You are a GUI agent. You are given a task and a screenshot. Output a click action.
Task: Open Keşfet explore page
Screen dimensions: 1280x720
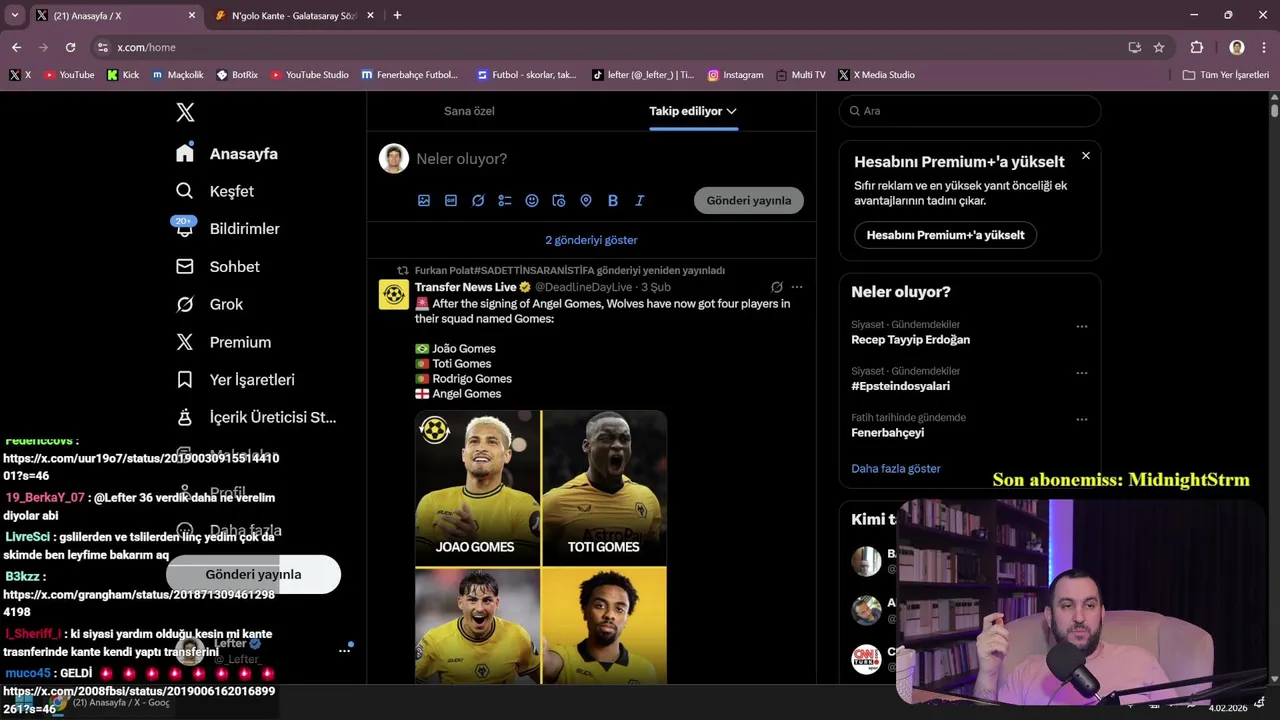tap(215, 191)
